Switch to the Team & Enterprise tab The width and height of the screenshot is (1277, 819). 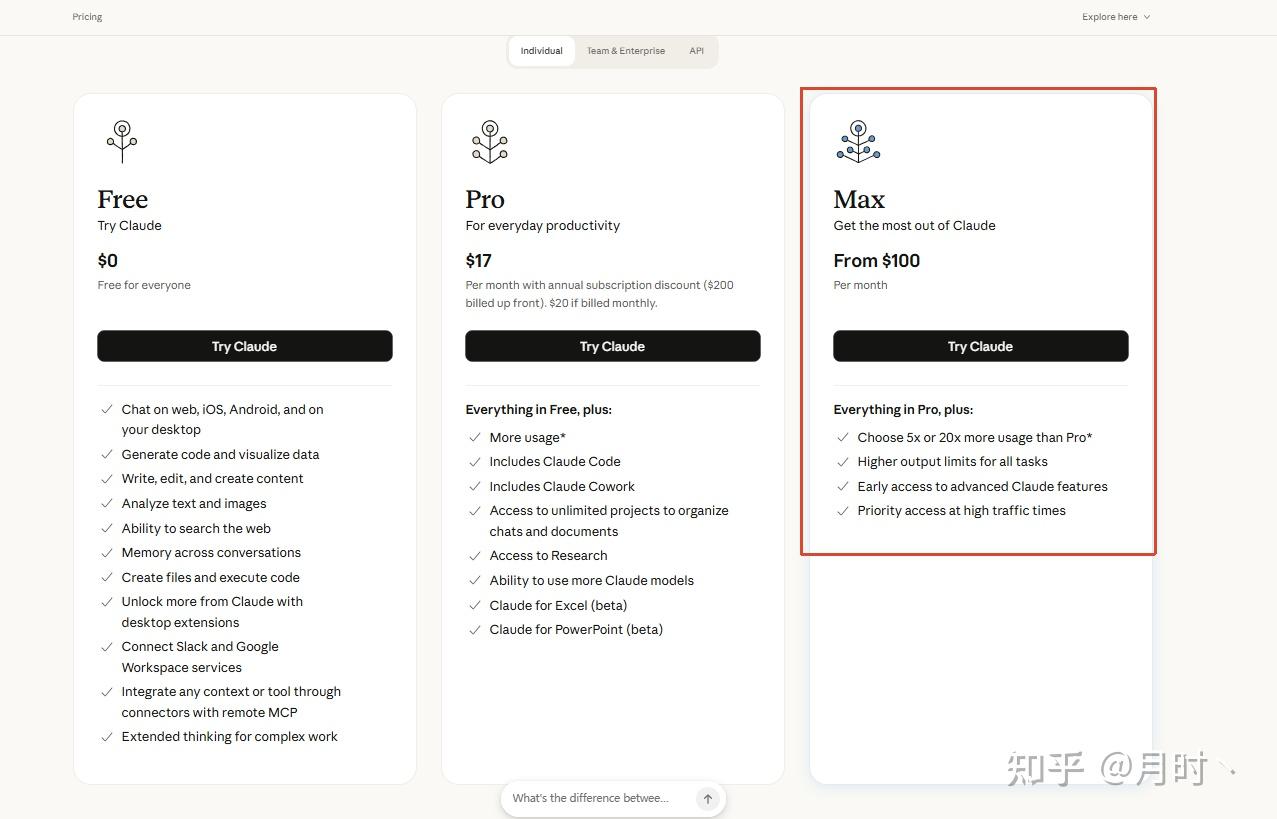(626, 51)
